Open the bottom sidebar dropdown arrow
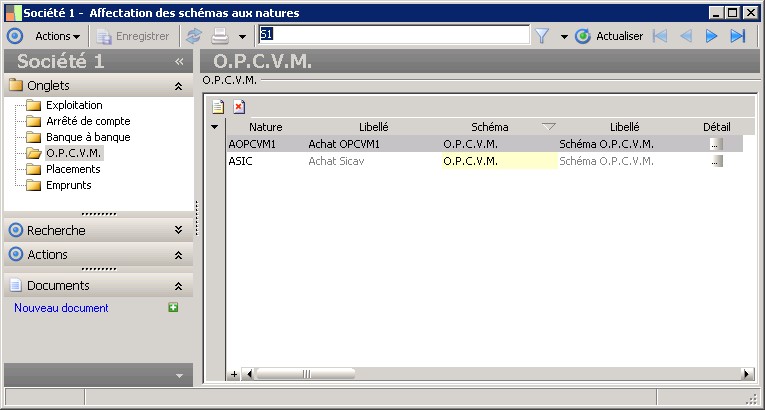765x410 pixels. (x=179, y=376)
